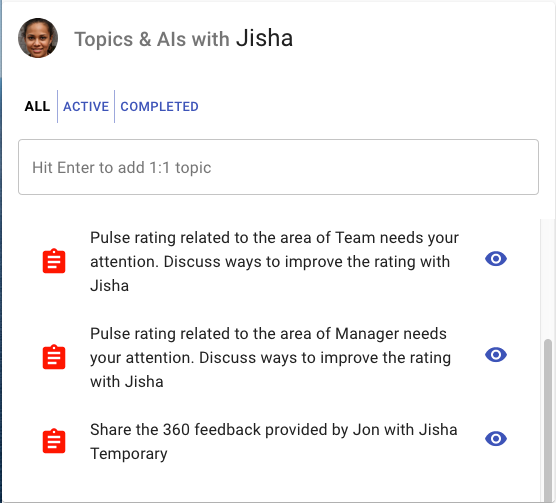Click the scrollbar track above the thumb
Viewport: 556px width, 503px height.
tap(548, 279)
